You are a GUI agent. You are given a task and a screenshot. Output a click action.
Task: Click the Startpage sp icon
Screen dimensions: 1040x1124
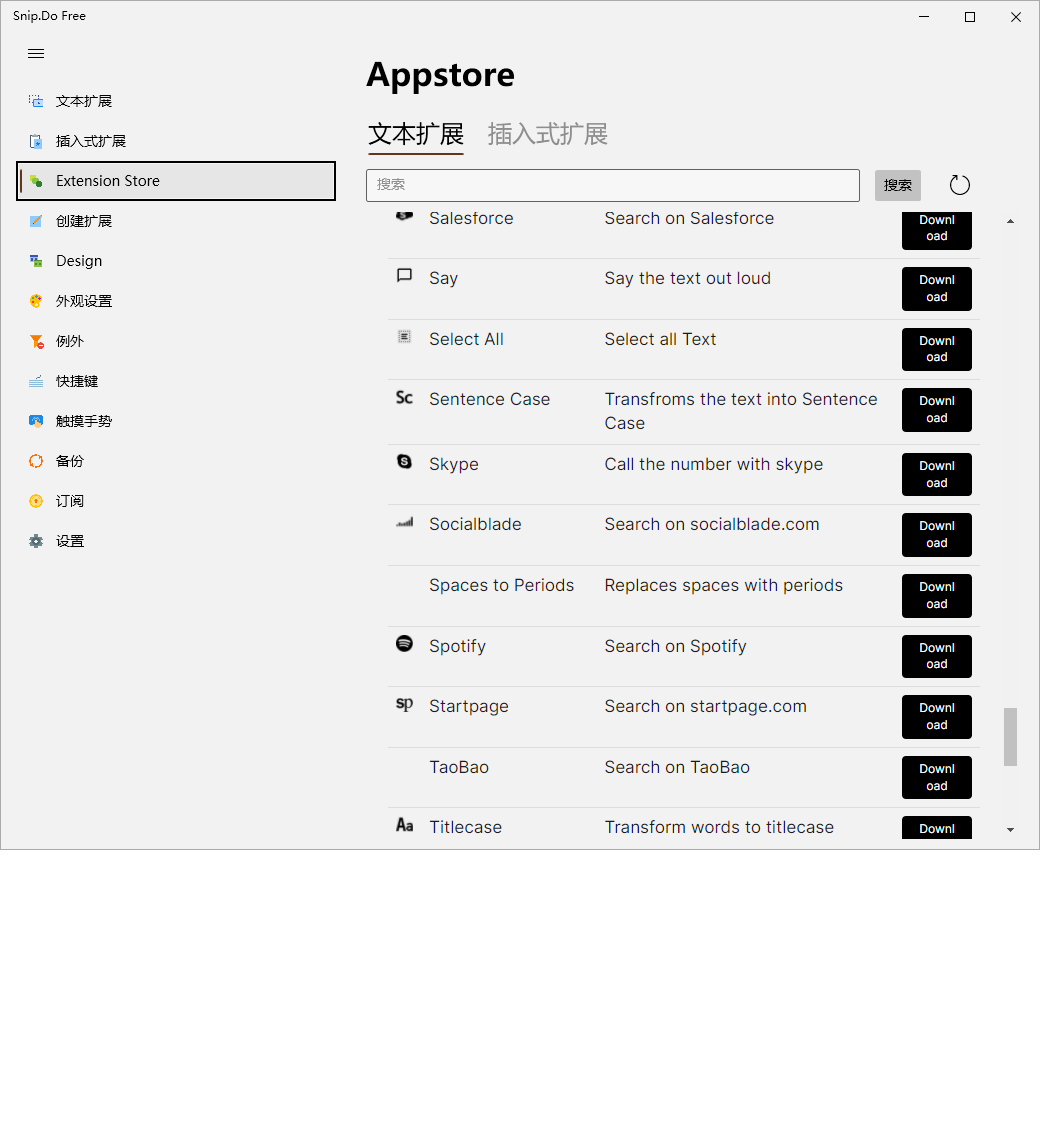(x=404, y=705)
